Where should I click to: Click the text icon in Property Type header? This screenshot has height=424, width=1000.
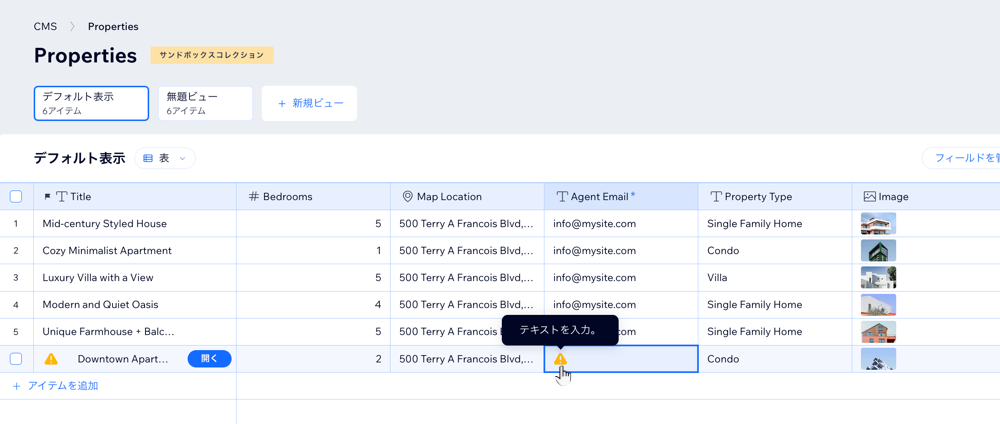click(x=715, y=197)
